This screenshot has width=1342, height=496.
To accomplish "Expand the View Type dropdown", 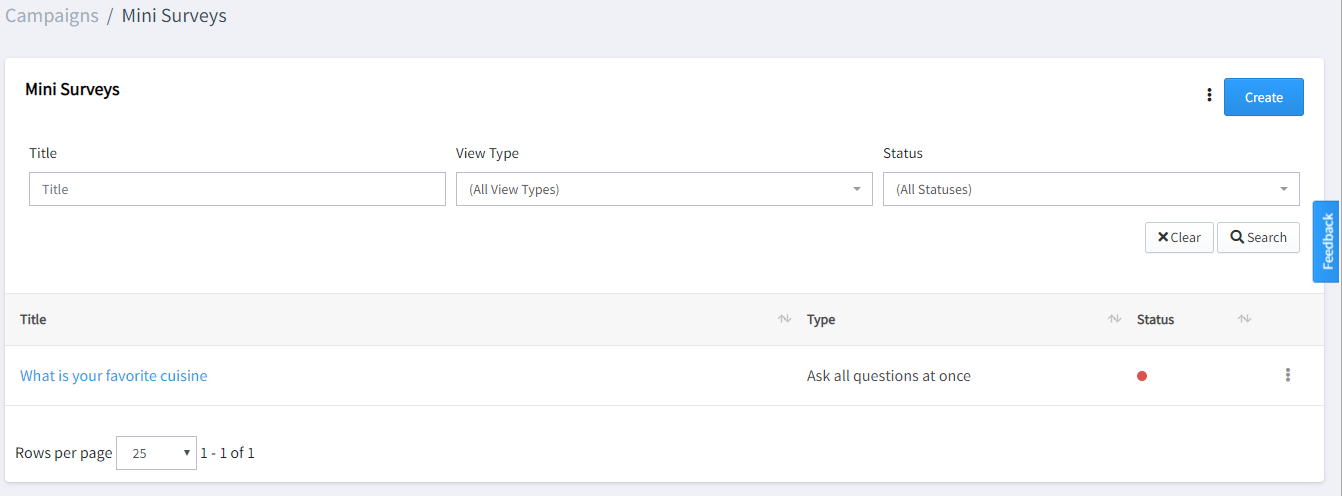I will click(x=664, y=189).
